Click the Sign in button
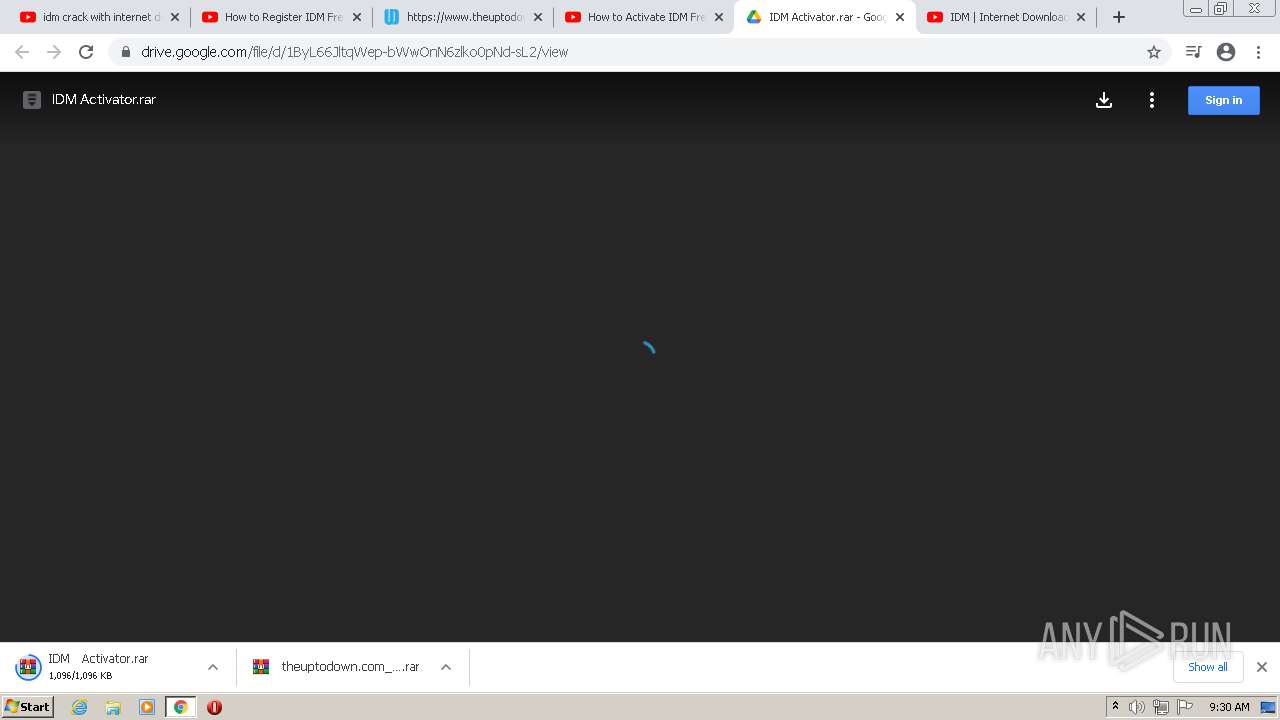The width and height of the screenshot is (1280, 720). (1224, 100)
